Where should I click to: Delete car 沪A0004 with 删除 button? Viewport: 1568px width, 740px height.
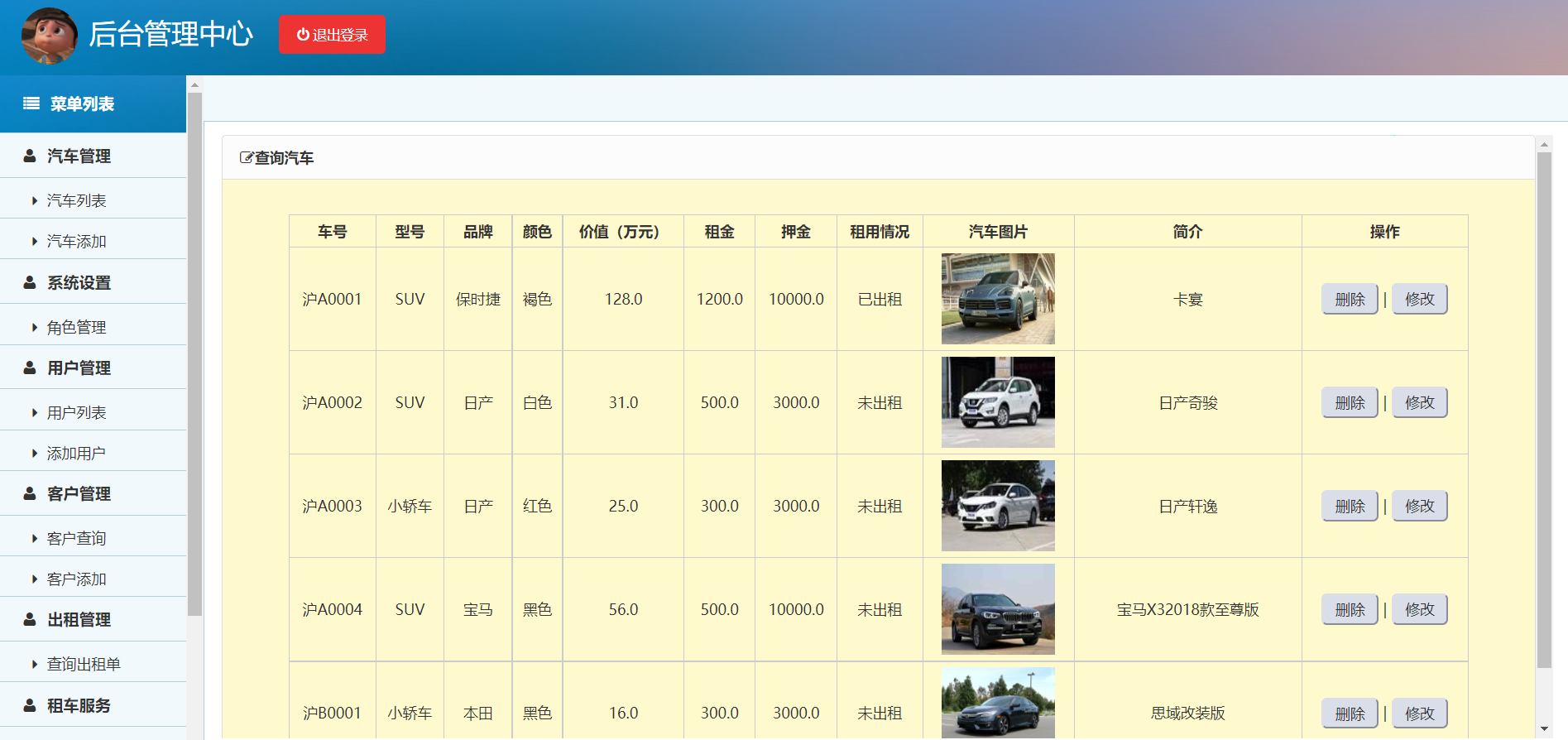pos(1350,609)
